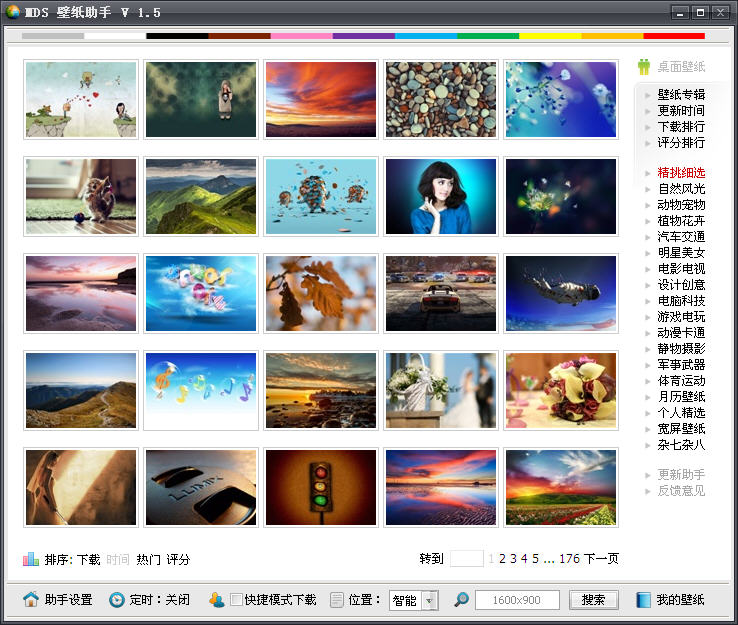The width and height of the screenshot is (738, 625).
Task: Click the 转到 page number input box
Action: tap(466, 559)
